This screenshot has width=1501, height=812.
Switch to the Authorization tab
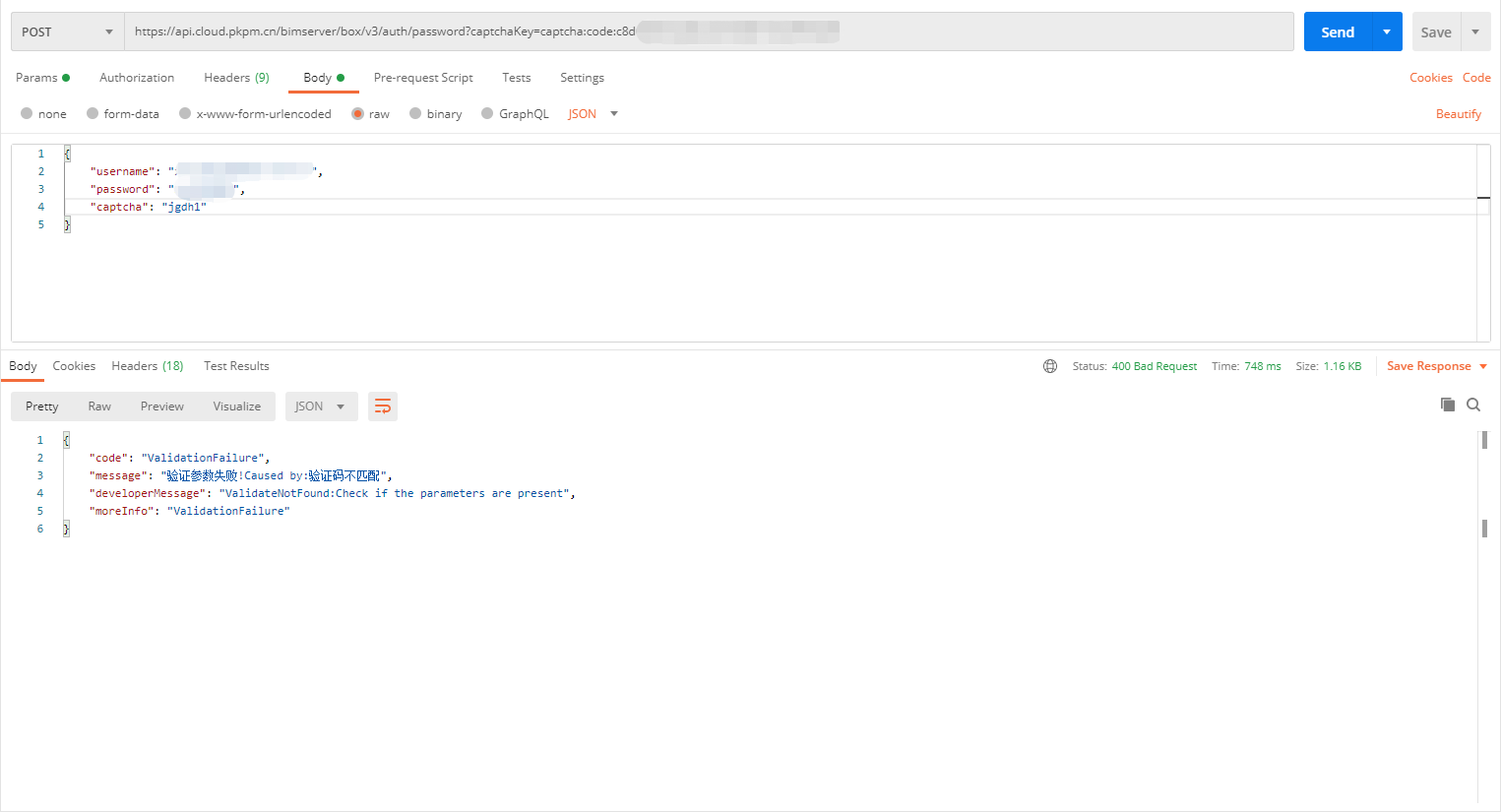[137, 78]
